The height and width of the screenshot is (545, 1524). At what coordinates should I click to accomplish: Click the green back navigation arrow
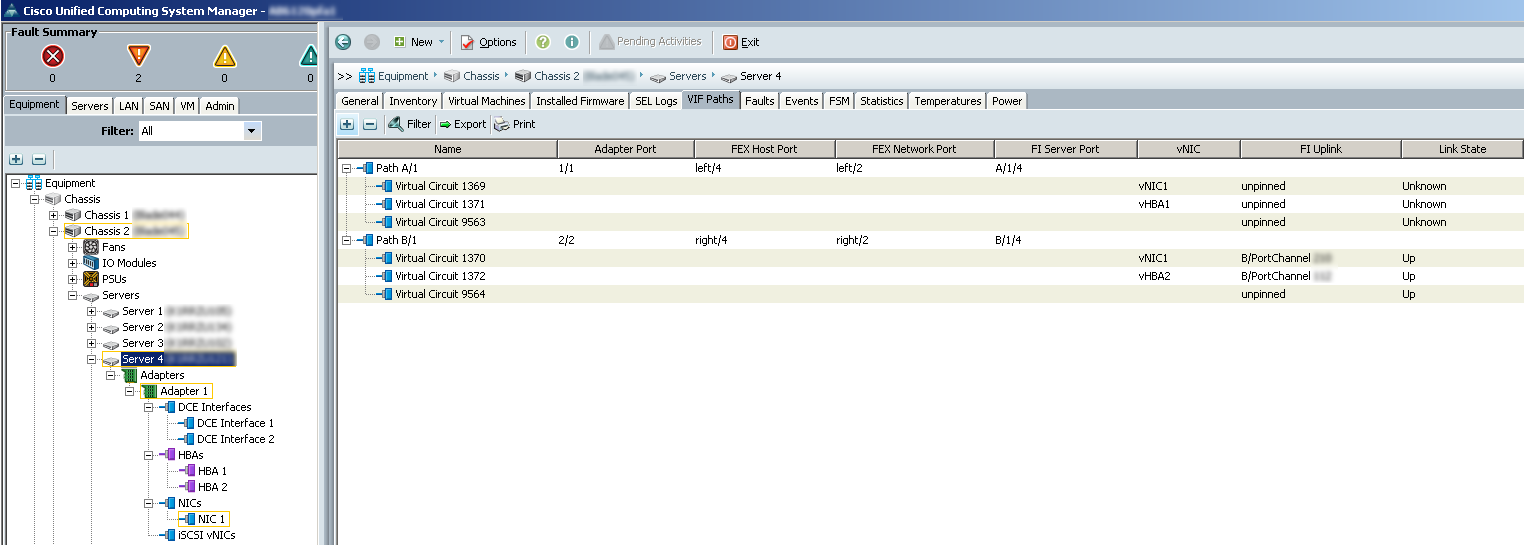pos(343,42)
